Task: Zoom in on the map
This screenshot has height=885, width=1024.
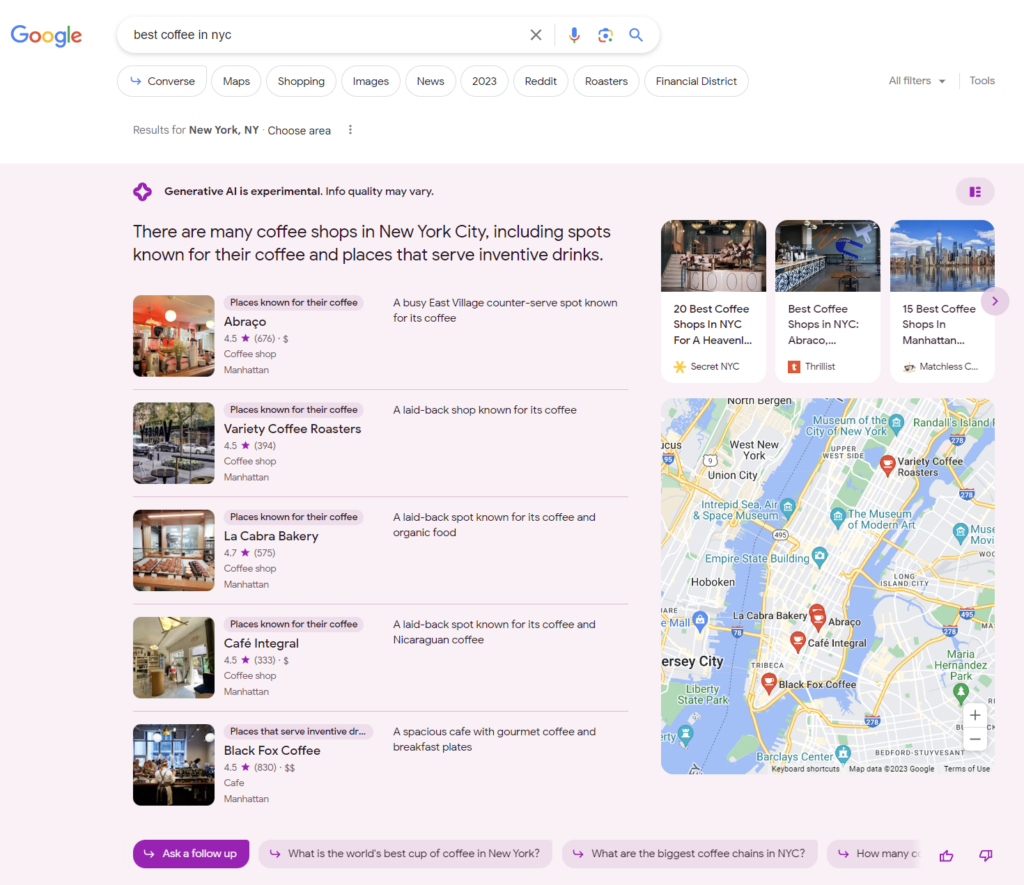Action: pos(975,715)
